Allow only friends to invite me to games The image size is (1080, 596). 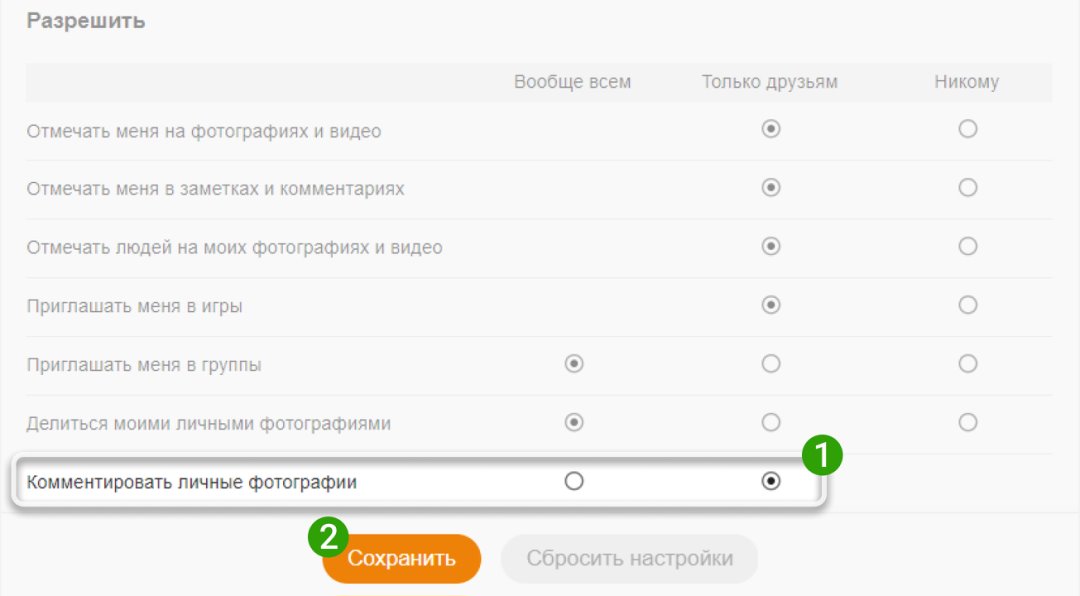[x=770, y=305]
